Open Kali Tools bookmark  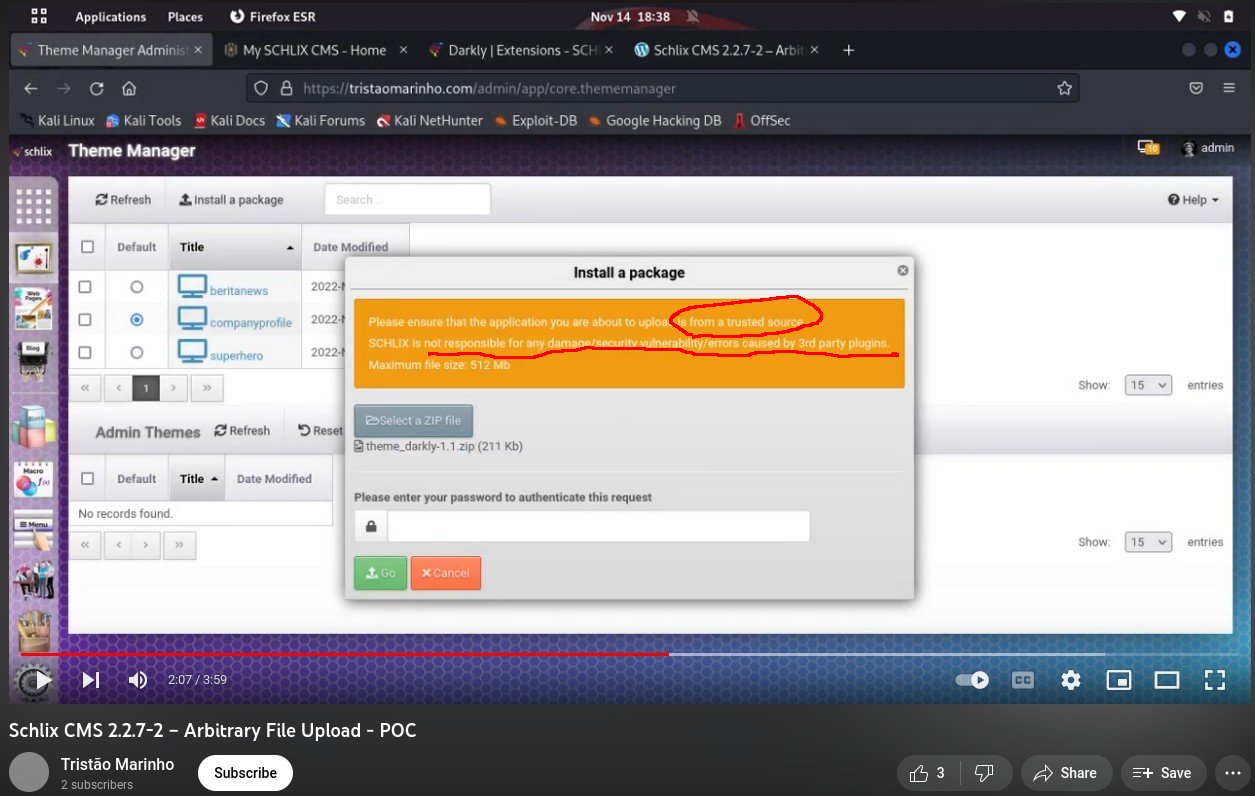click(143, 120)
